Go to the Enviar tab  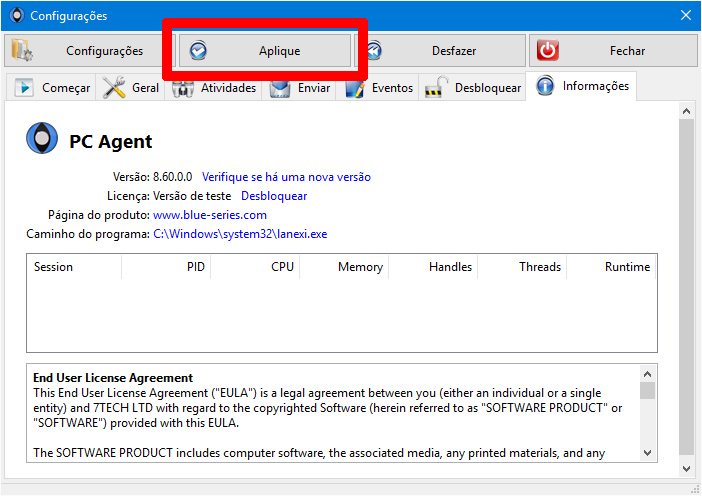[x=300, y=87]
